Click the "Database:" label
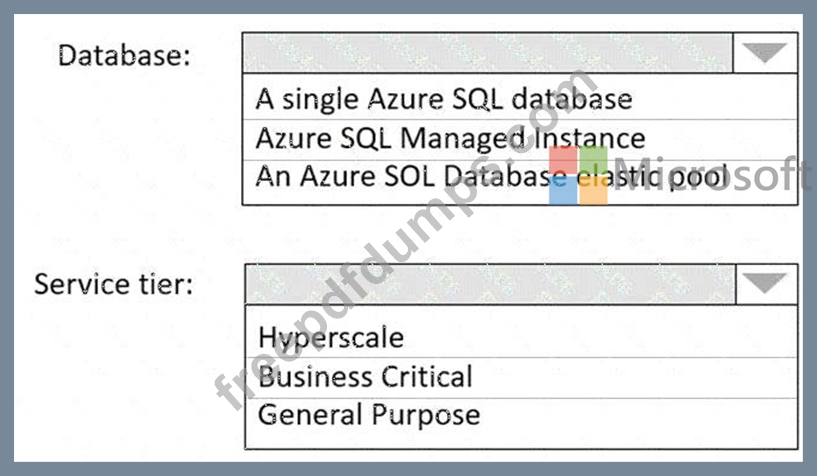 pos(124,55)
